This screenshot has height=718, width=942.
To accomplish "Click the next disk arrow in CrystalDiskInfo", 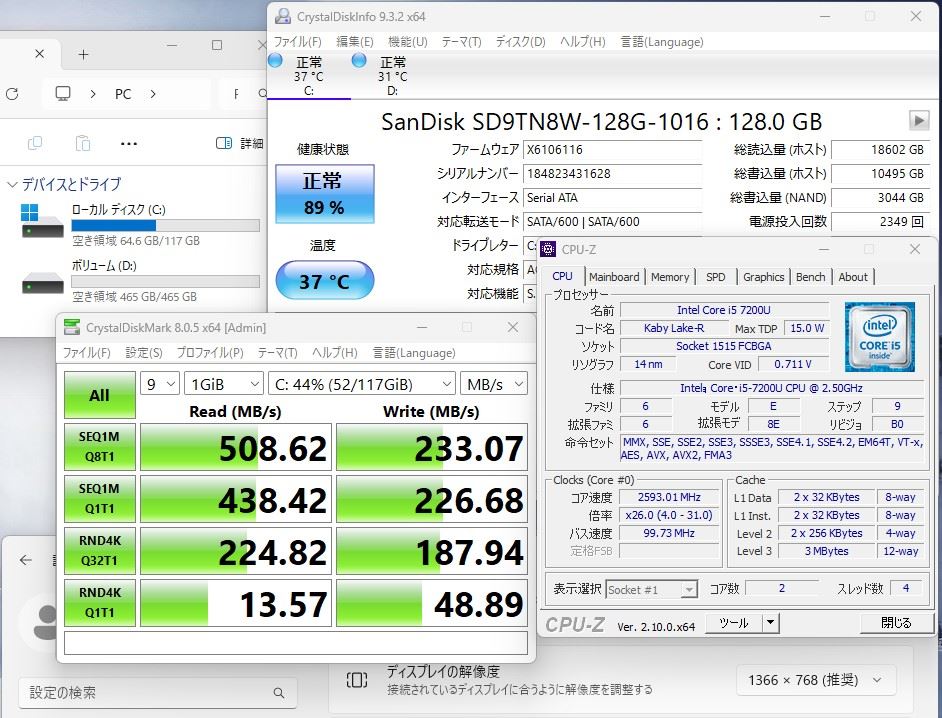I will (x=919, y=120).
